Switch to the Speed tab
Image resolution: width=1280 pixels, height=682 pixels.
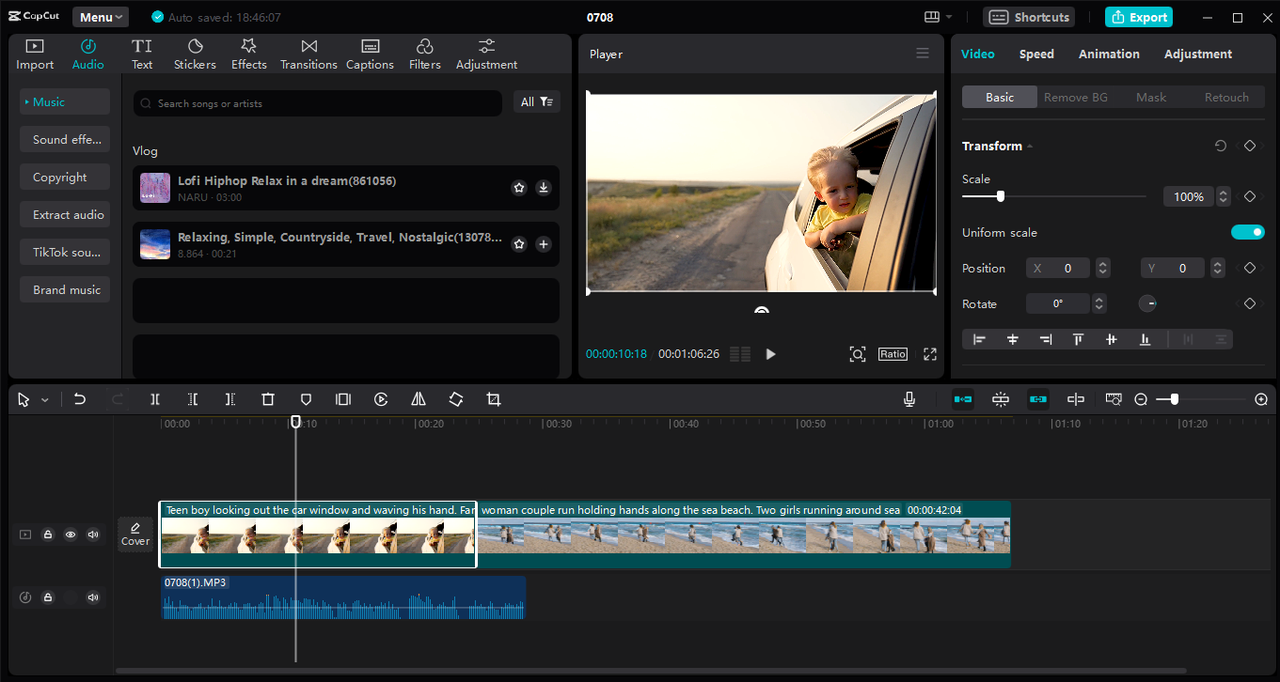[1036, 54]
